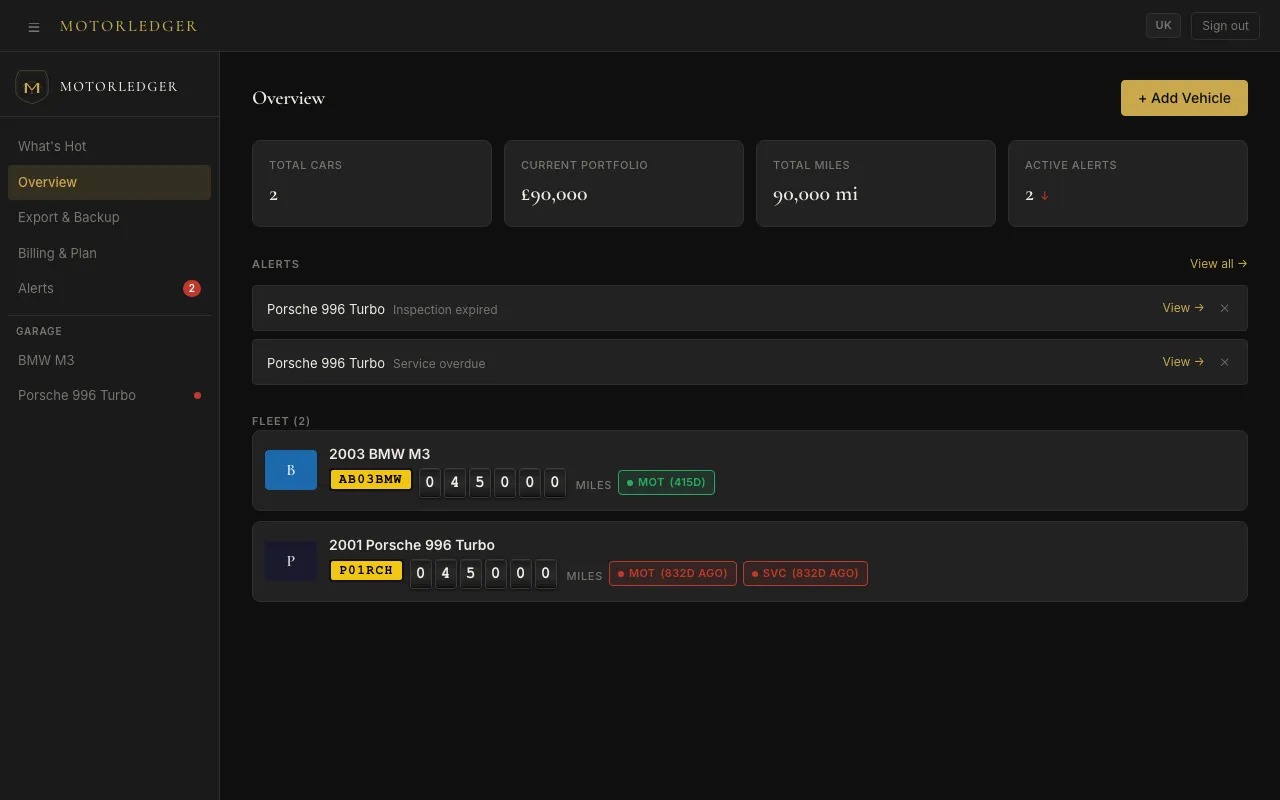Viewport: 1280px width, 800px height.
Task: Open the 2003 BMW M3 fleet card title
Action: 380,454
